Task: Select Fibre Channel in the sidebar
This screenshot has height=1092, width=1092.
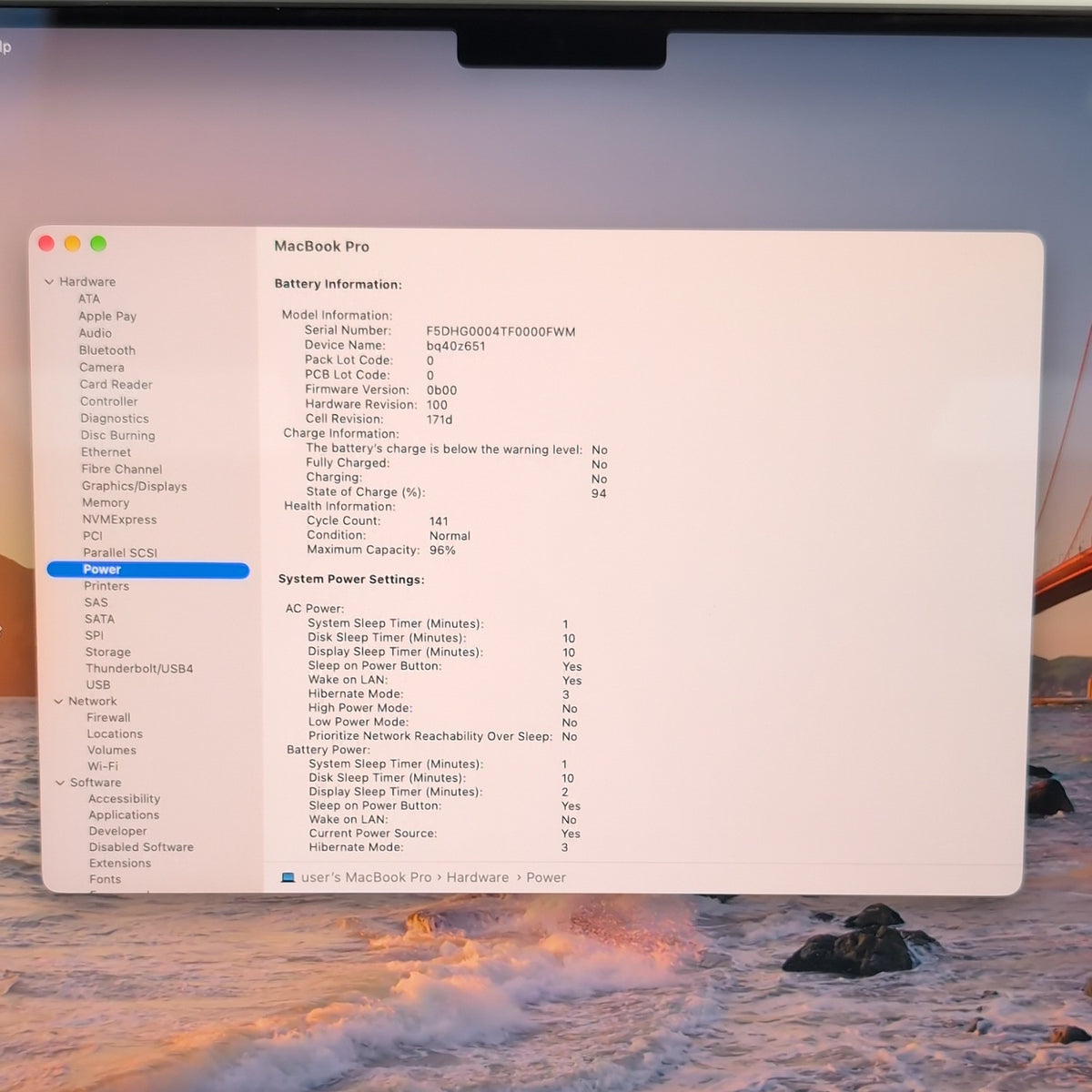Action: click(122, 470)
